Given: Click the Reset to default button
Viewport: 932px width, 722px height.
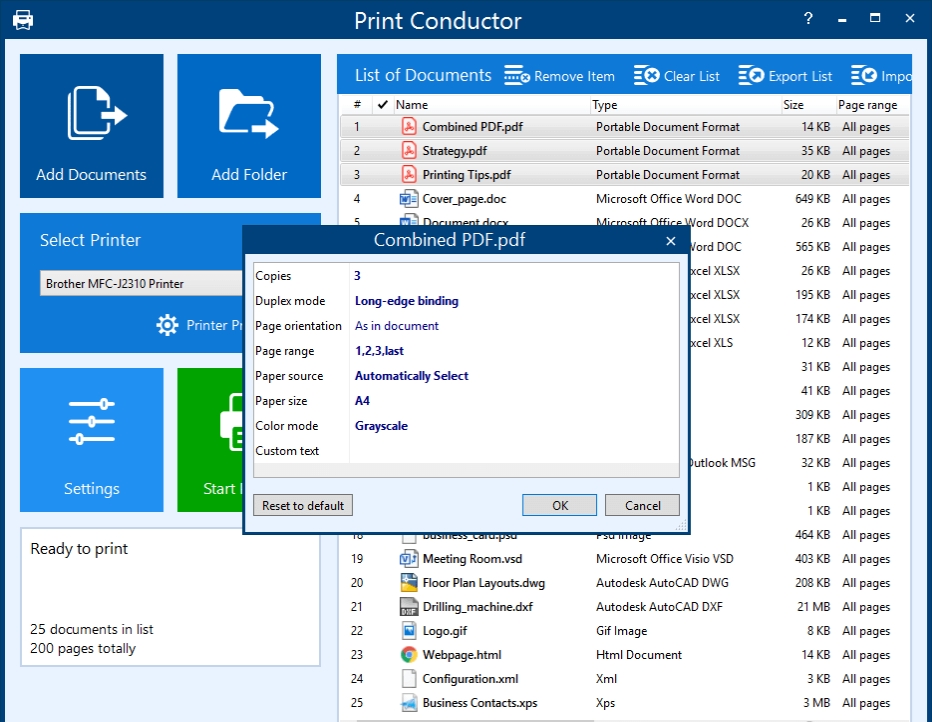Looking at the screenshot, I should [303, 506].
